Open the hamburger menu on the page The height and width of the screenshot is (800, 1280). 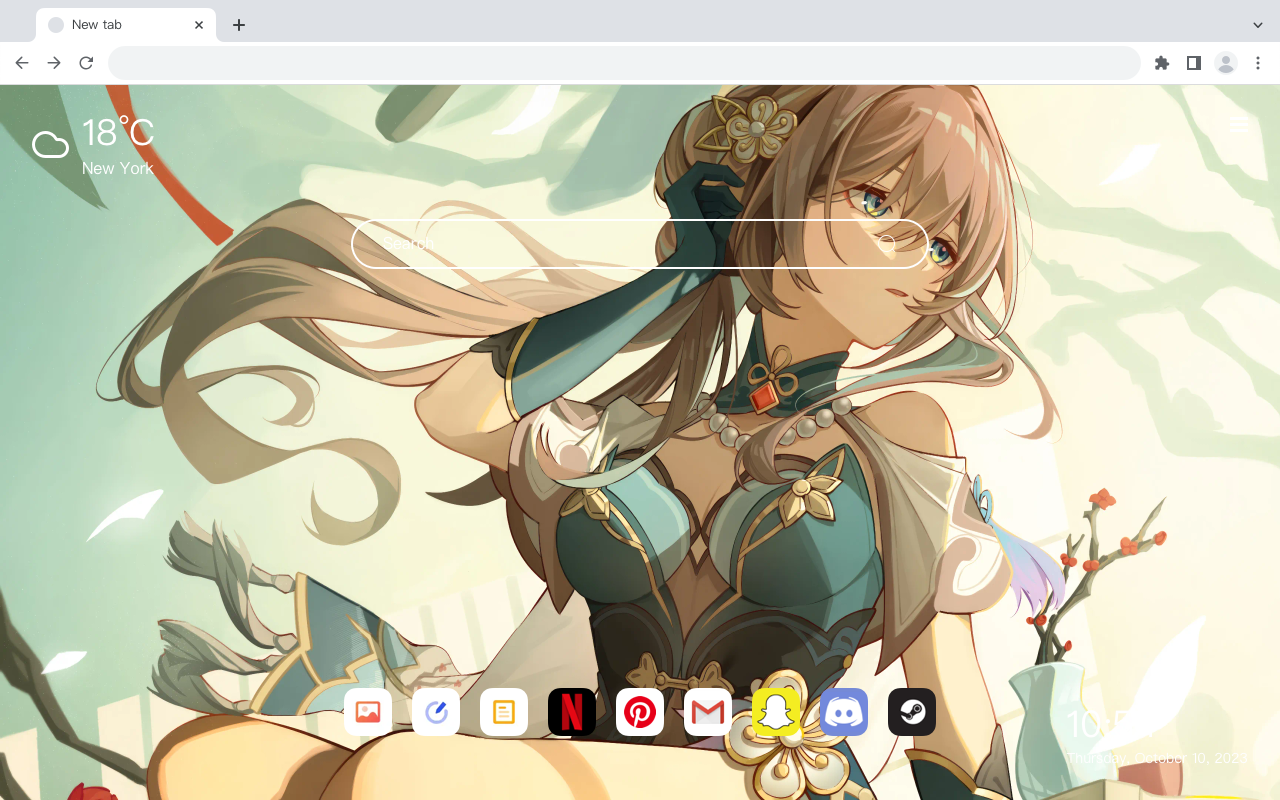pos(1239,124)
